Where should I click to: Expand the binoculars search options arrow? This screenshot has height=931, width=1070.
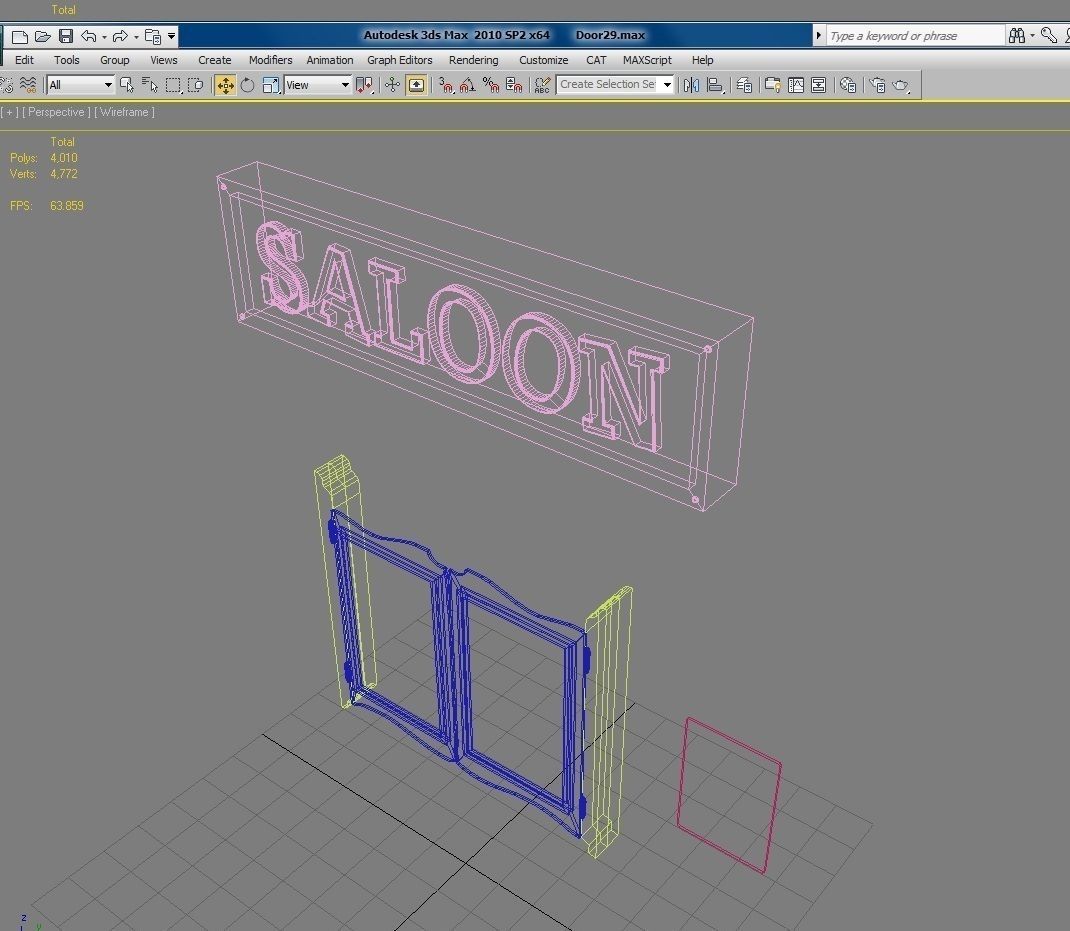pyautogui.click(x=1032, y=35)
